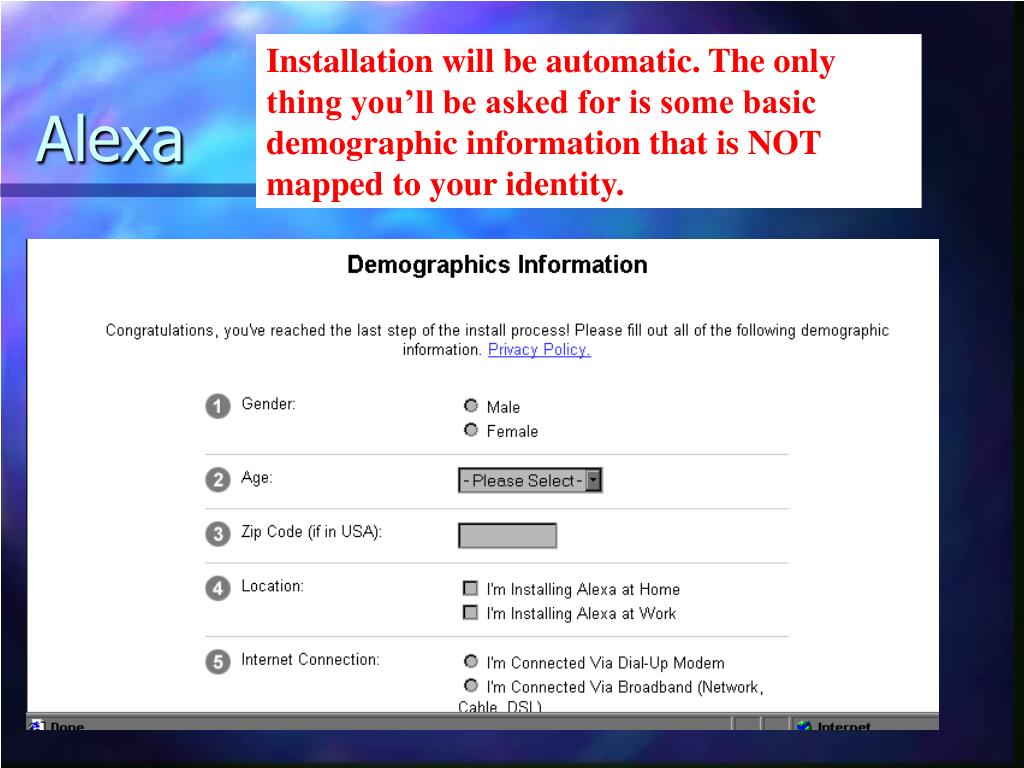Screen dimensions: 1024x768
Task: Click the 'Gender:' label
Action: (268, 404)
